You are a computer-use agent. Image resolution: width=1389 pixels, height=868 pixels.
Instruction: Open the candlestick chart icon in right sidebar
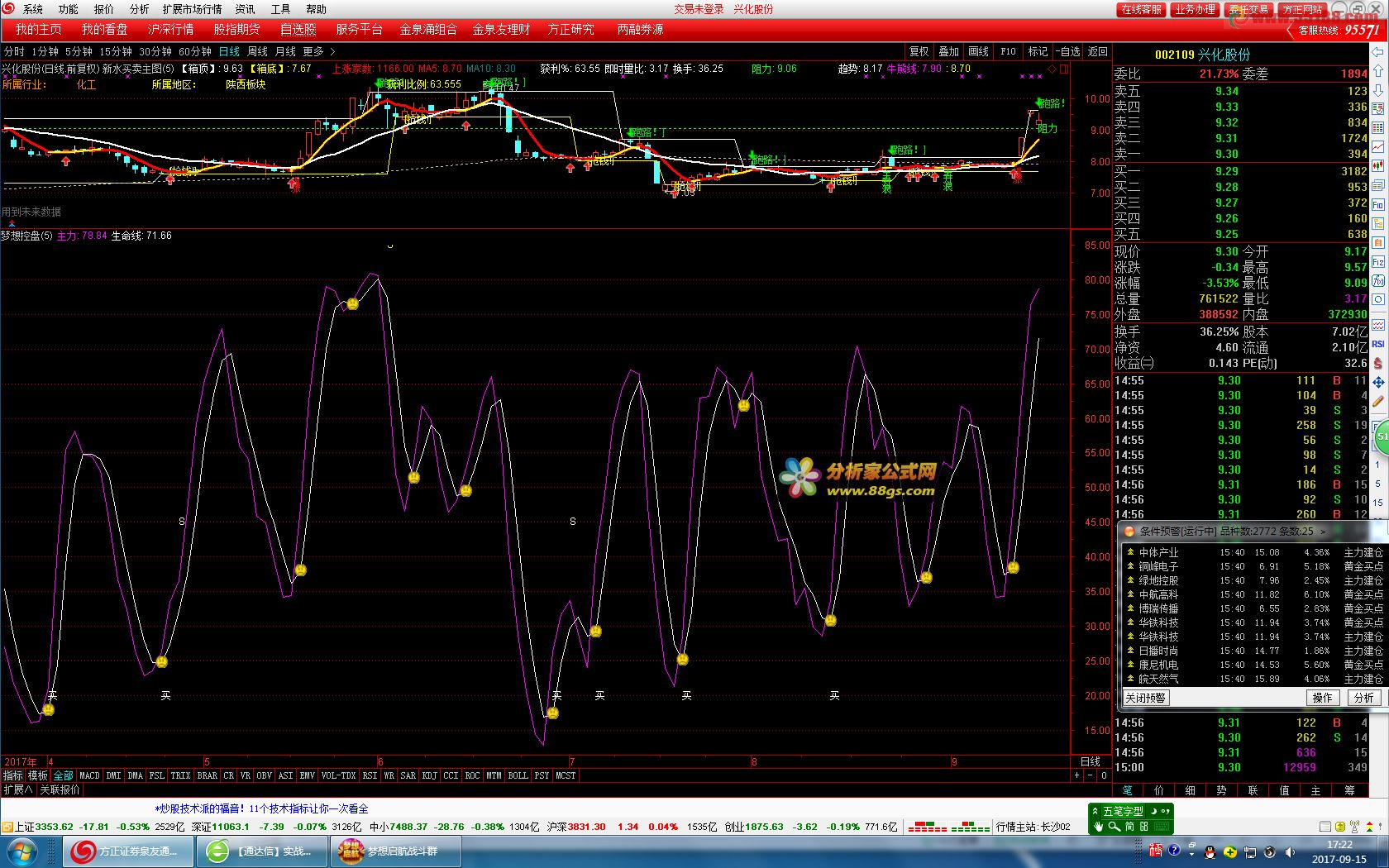1378,165
